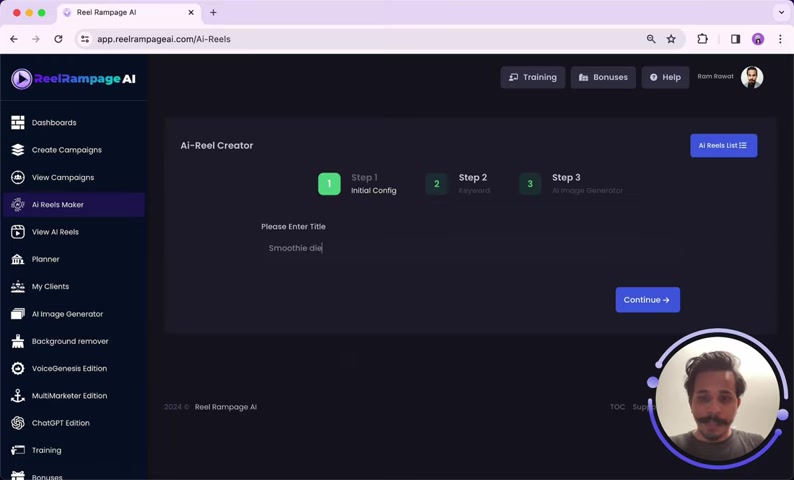Click the Ai Reels List button
This screenshot has height=480, width=794.
coord(724,145)
